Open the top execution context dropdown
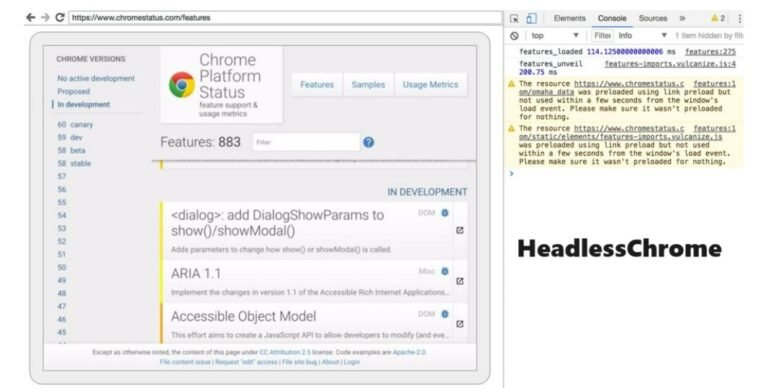 (555, 36)
